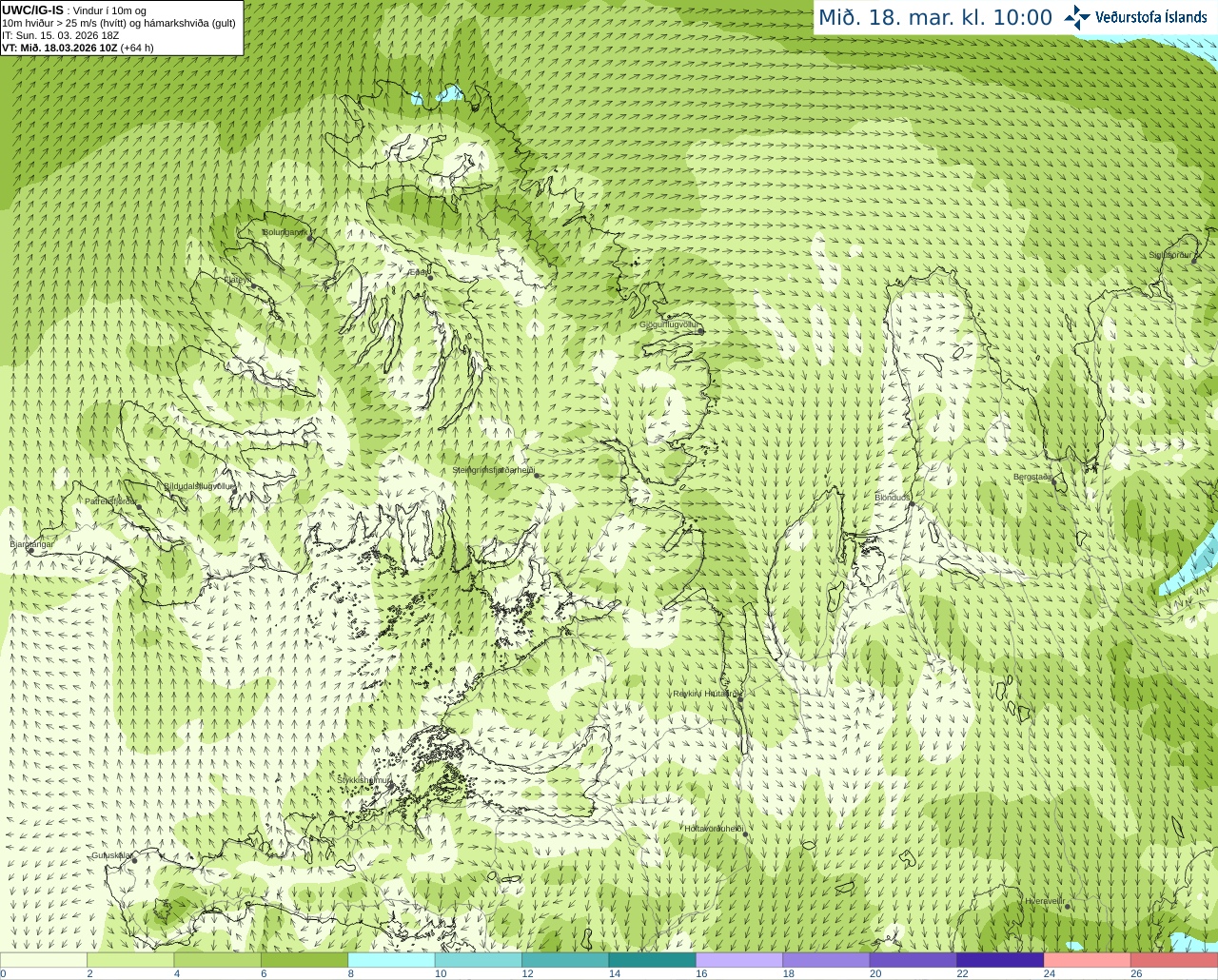The width and height of the screenshot is (1218, 980).
Task: Click the legend scale number 12
Action: 527,974
